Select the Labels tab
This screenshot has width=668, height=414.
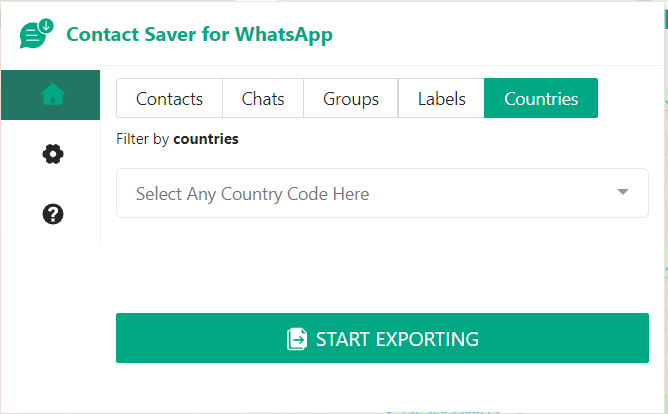click(x=441, y=99)
